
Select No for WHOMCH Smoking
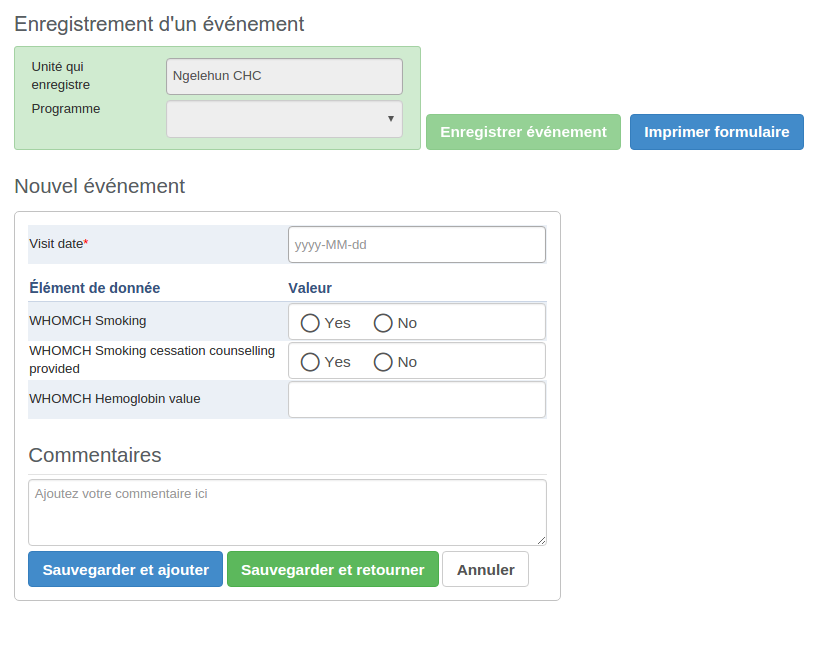click(x=383, y=323)
